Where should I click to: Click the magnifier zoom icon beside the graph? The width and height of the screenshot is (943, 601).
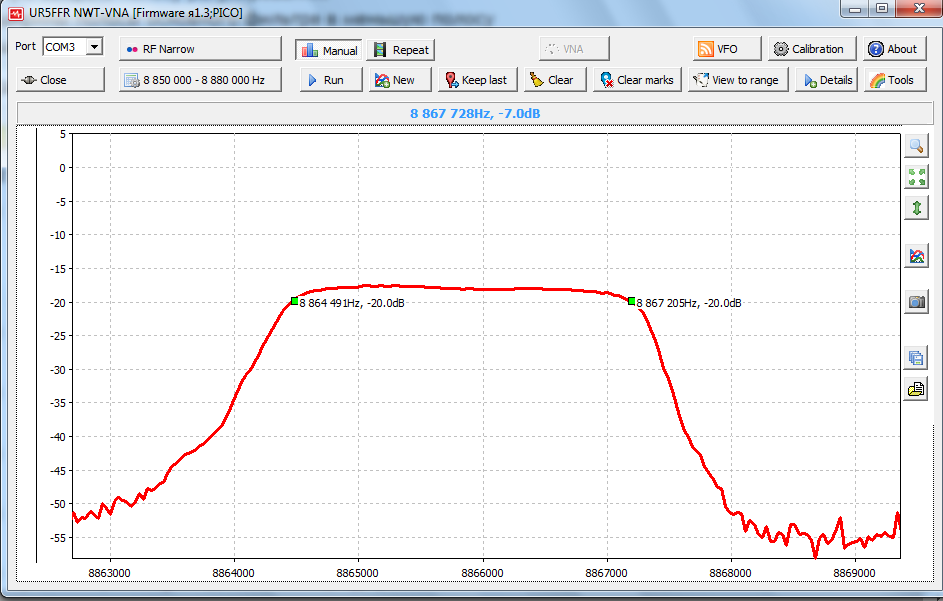[916, 146]
